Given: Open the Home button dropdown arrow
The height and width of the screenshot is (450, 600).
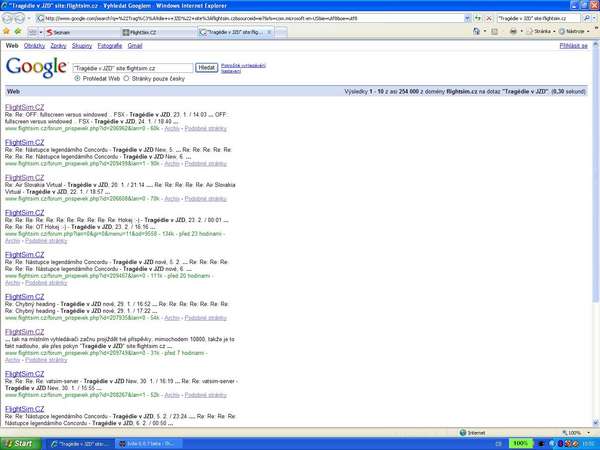Looking at the screenshot, I should (x=484, y=31).
